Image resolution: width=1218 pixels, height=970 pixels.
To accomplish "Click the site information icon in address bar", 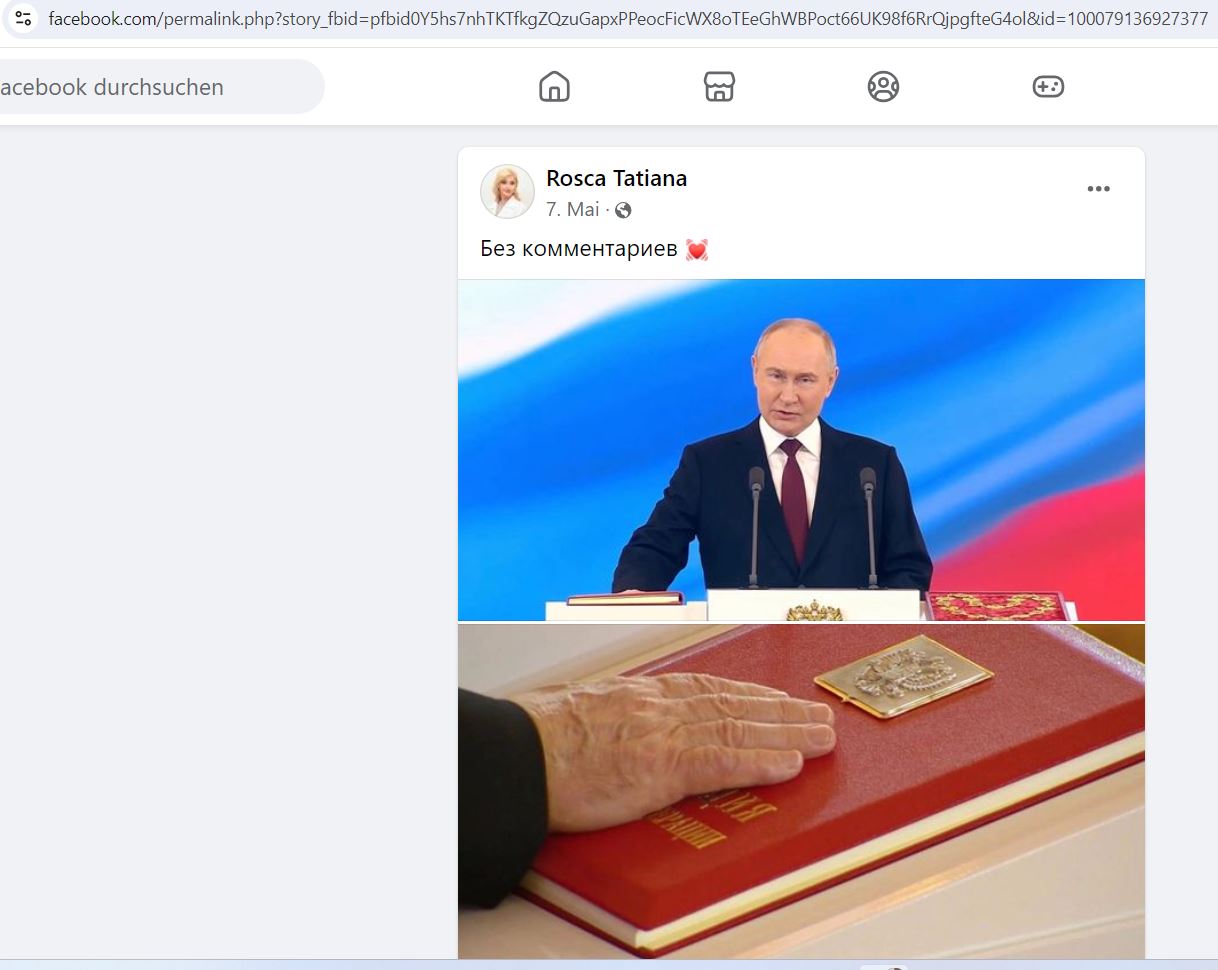I will pyautogui.click(x=24, y=18).
